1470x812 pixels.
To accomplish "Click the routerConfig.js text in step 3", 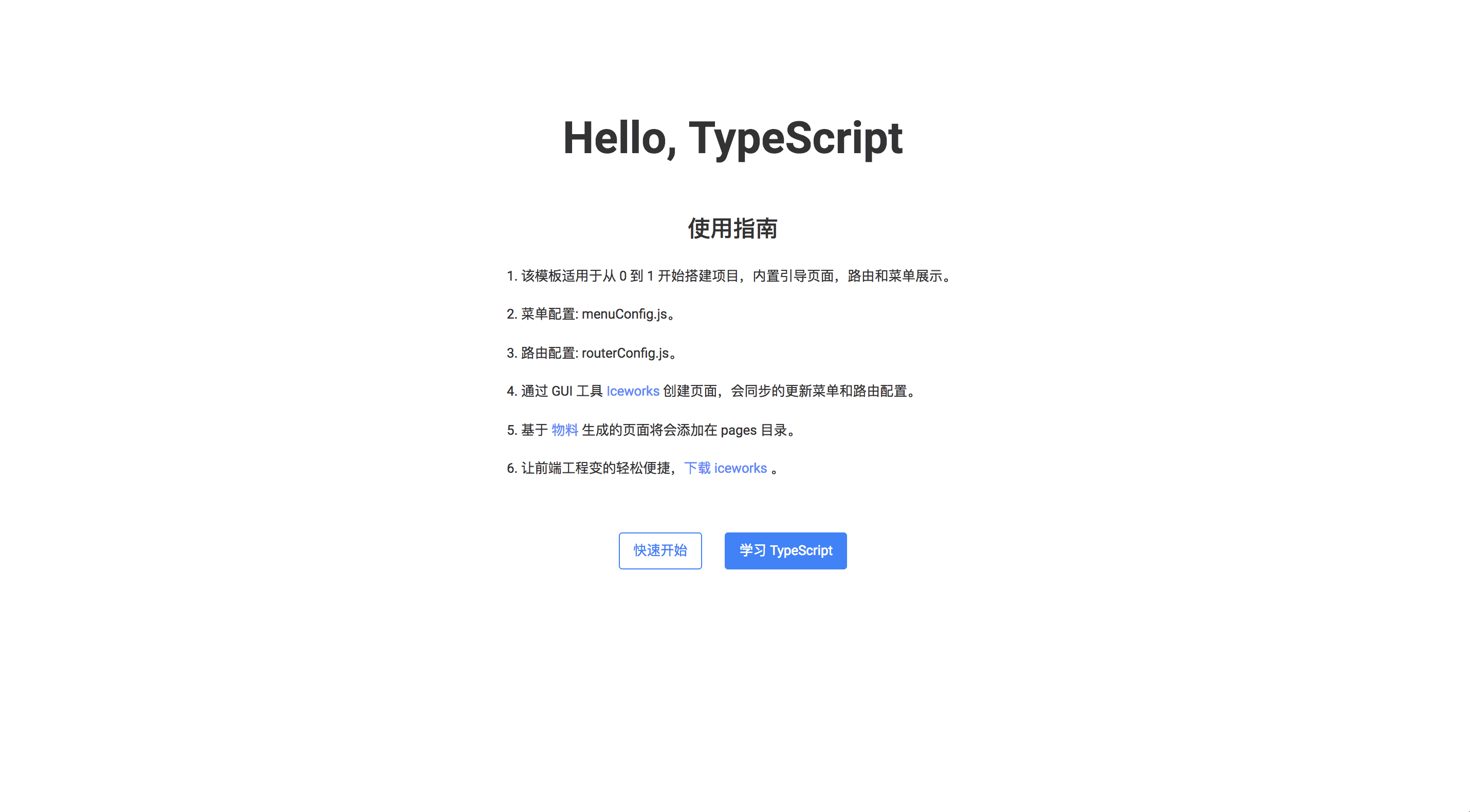I will coord(625,353).
